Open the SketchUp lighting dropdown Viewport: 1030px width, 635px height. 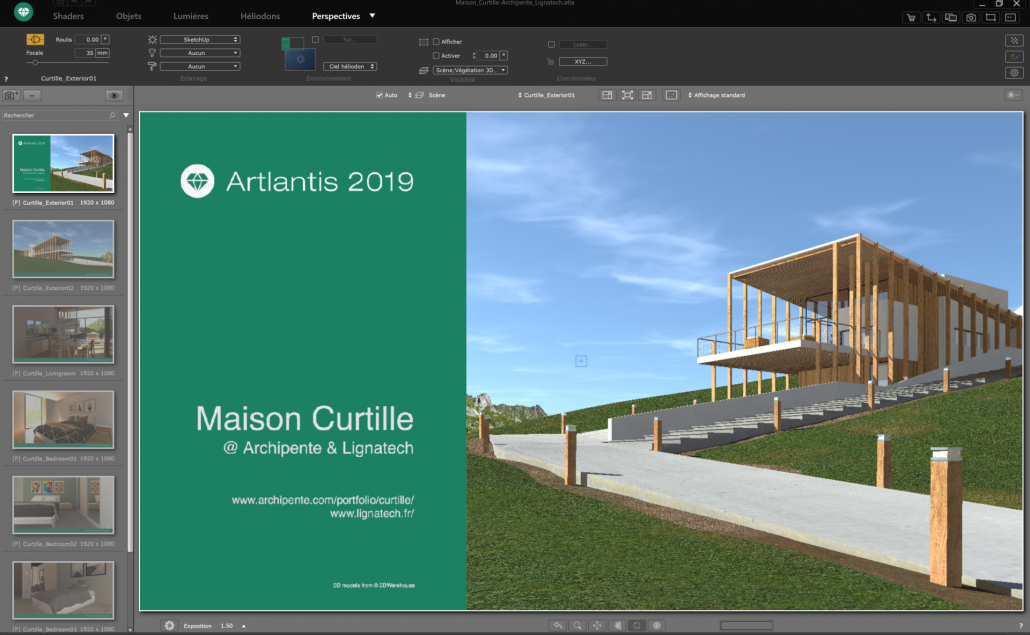pos(200,40)
